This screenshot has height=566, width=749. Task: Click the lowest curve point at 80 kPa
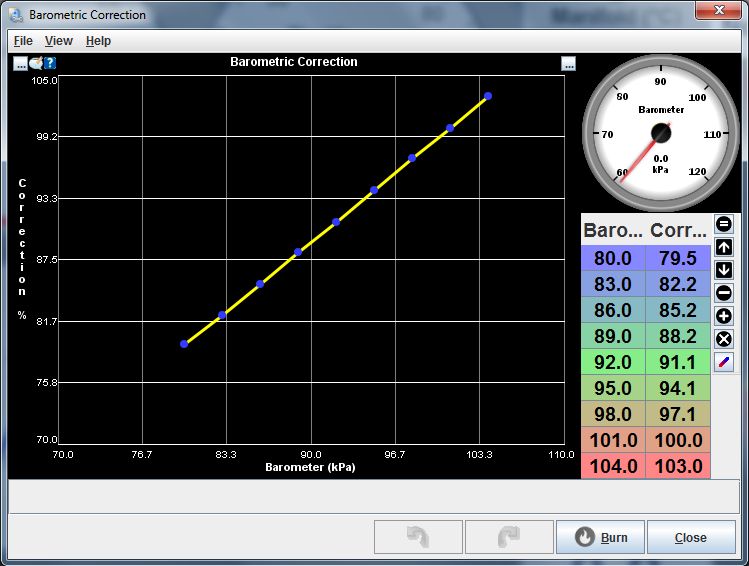coord(184,344)
